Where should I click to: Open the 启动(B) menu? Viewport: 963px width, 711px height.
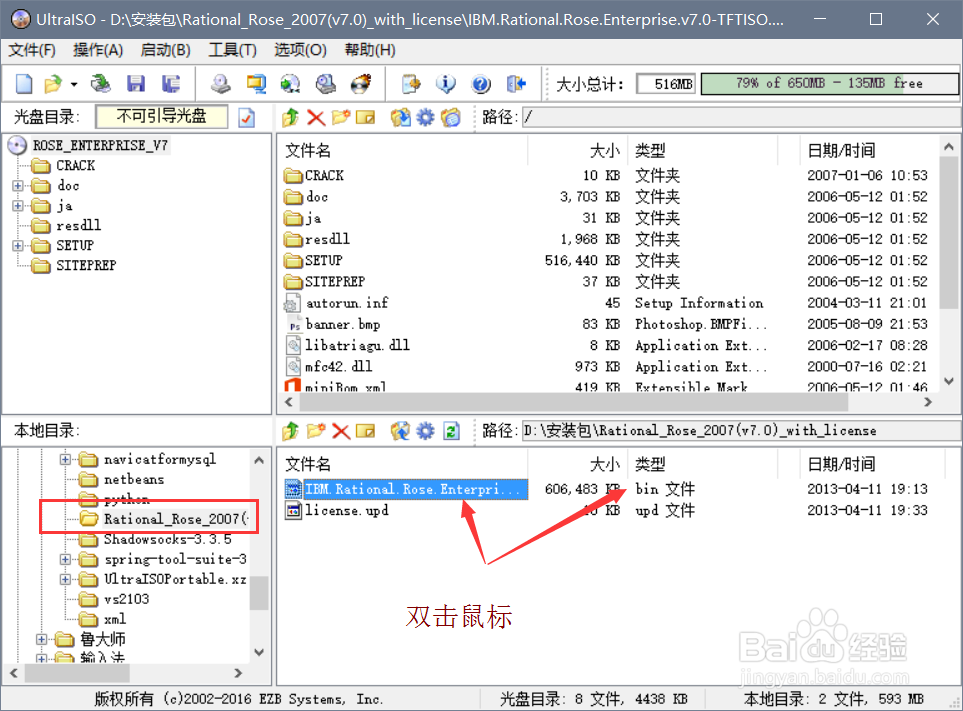point(166,50)
